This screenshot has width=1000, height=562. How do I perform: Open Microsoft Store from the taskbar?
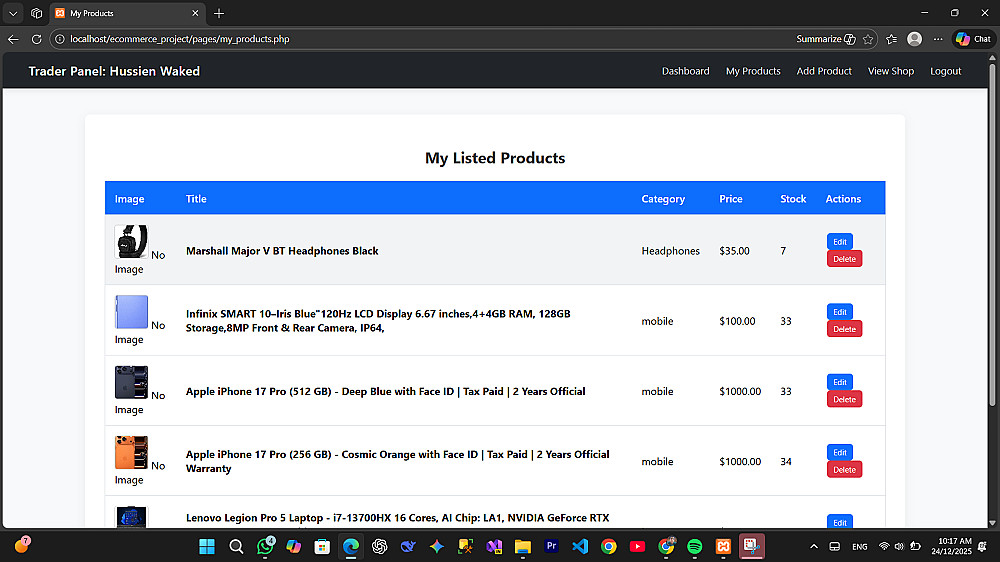pos(322,546)
